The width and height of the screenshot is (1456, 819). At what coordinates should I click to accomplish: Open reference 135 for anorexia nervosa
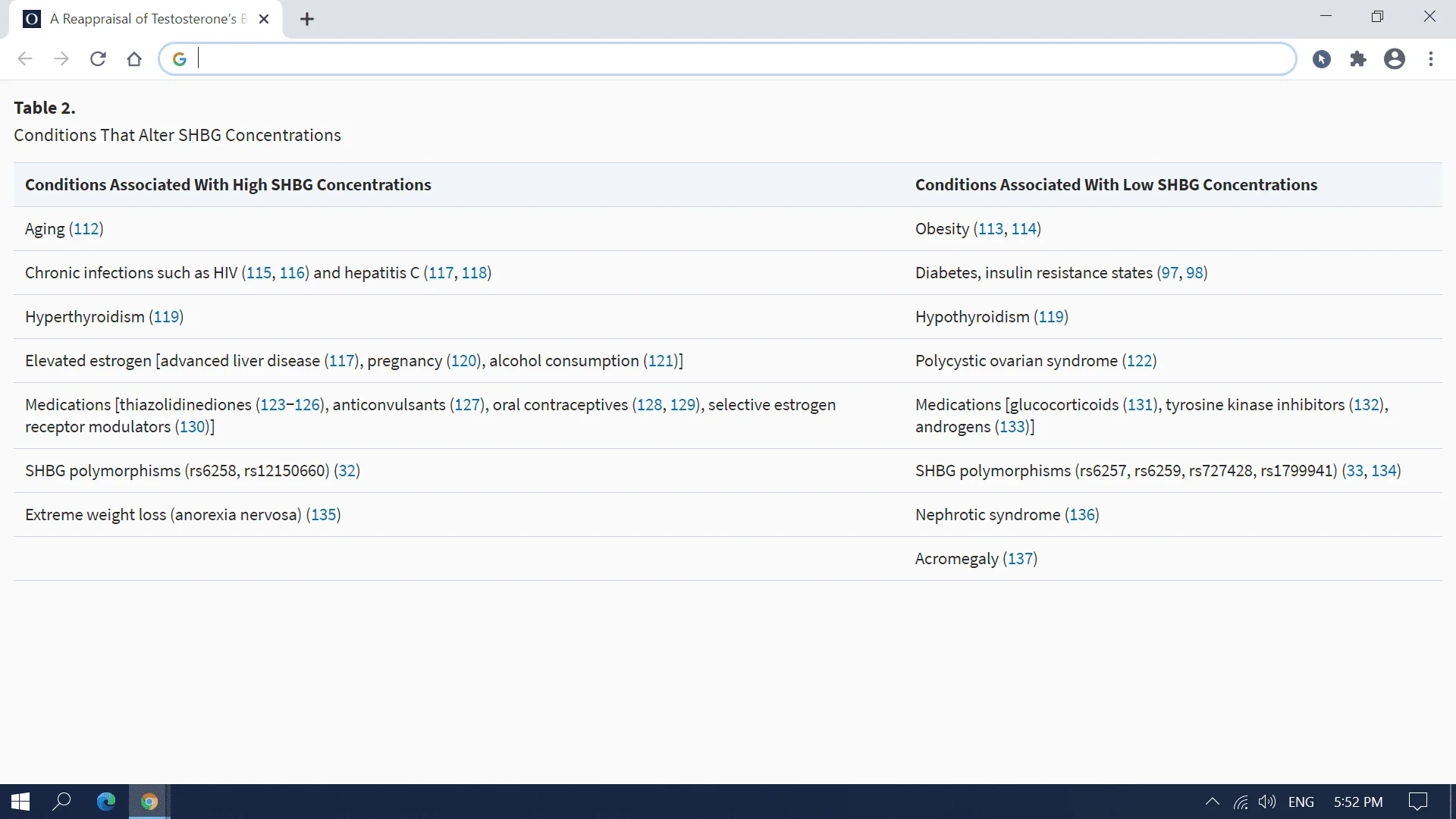[x=324, y=515]
